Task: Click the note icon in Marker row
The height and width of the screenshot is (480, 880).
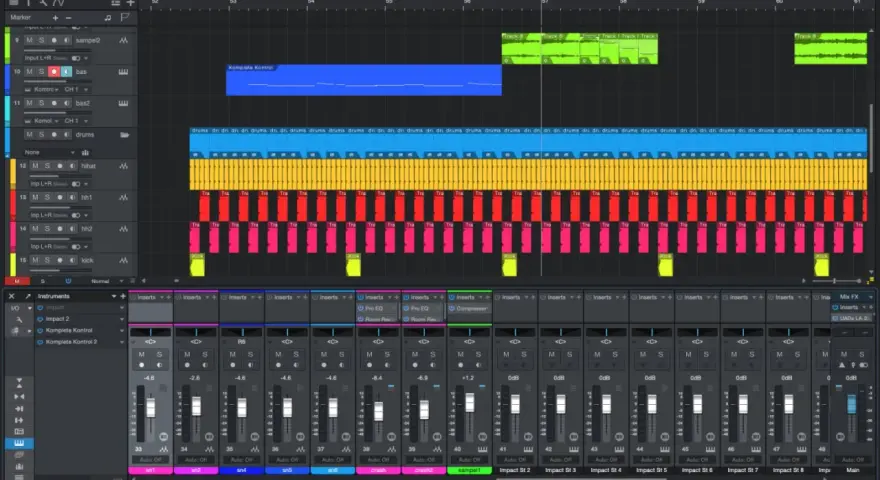Action: (108, 18)
